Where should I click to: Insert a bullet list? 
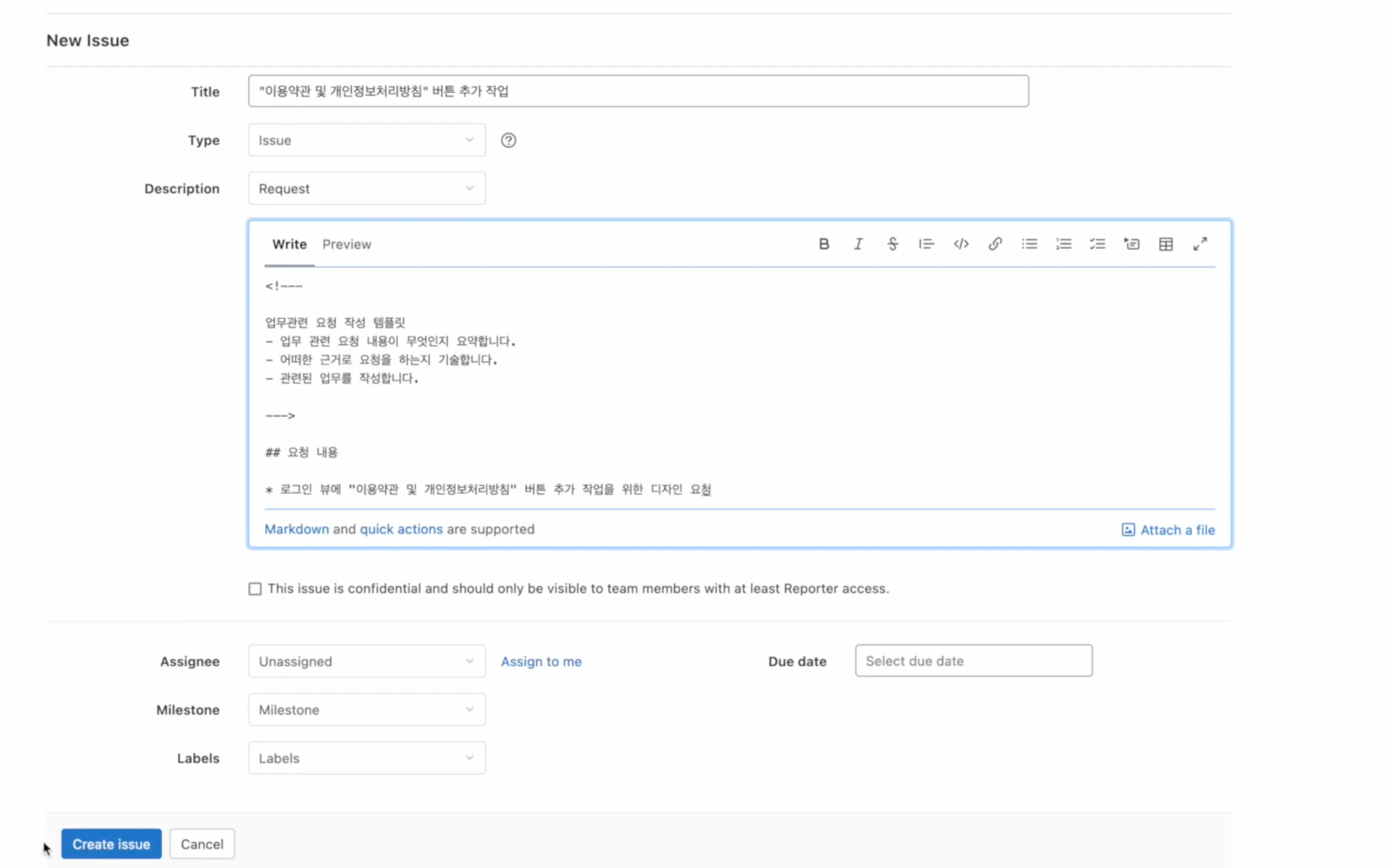click(1029, 244)
